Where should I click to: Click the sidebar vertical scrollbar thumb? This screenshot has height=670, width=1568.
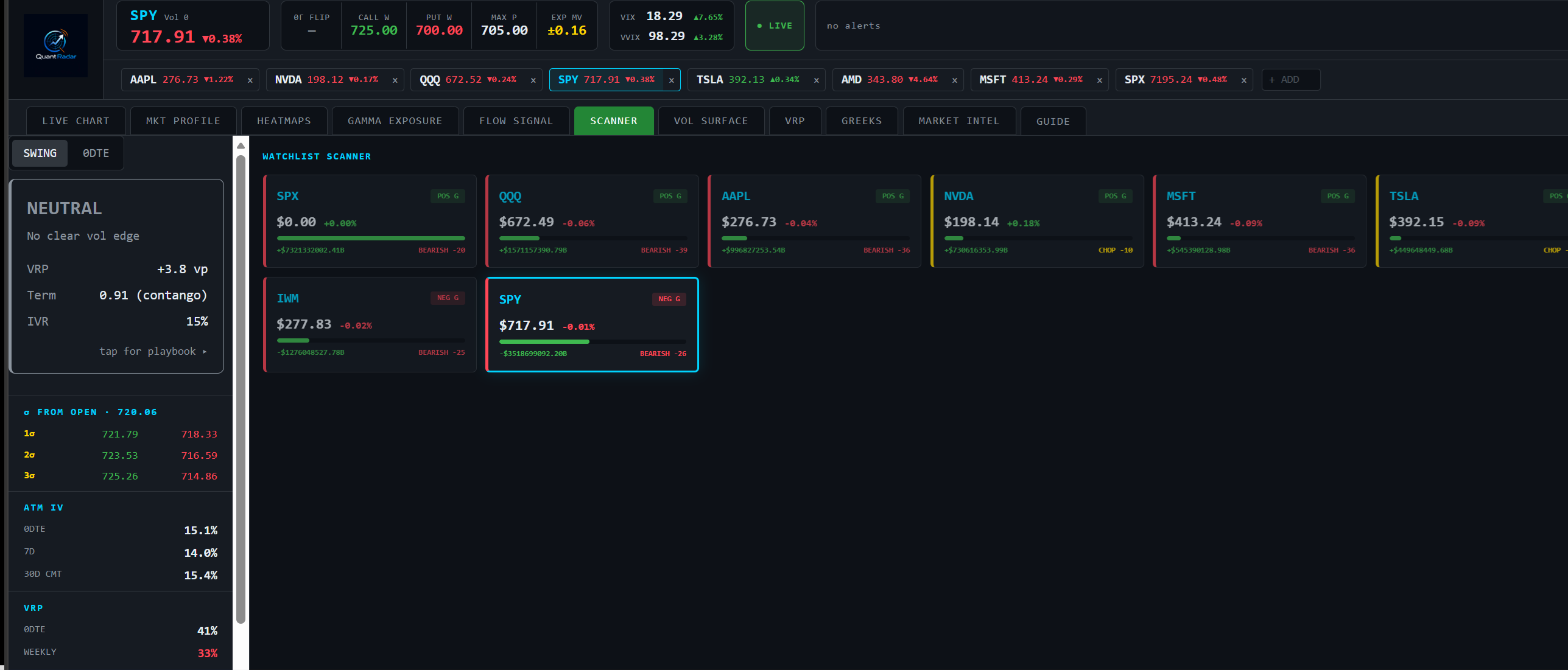(x=241, y=389)
